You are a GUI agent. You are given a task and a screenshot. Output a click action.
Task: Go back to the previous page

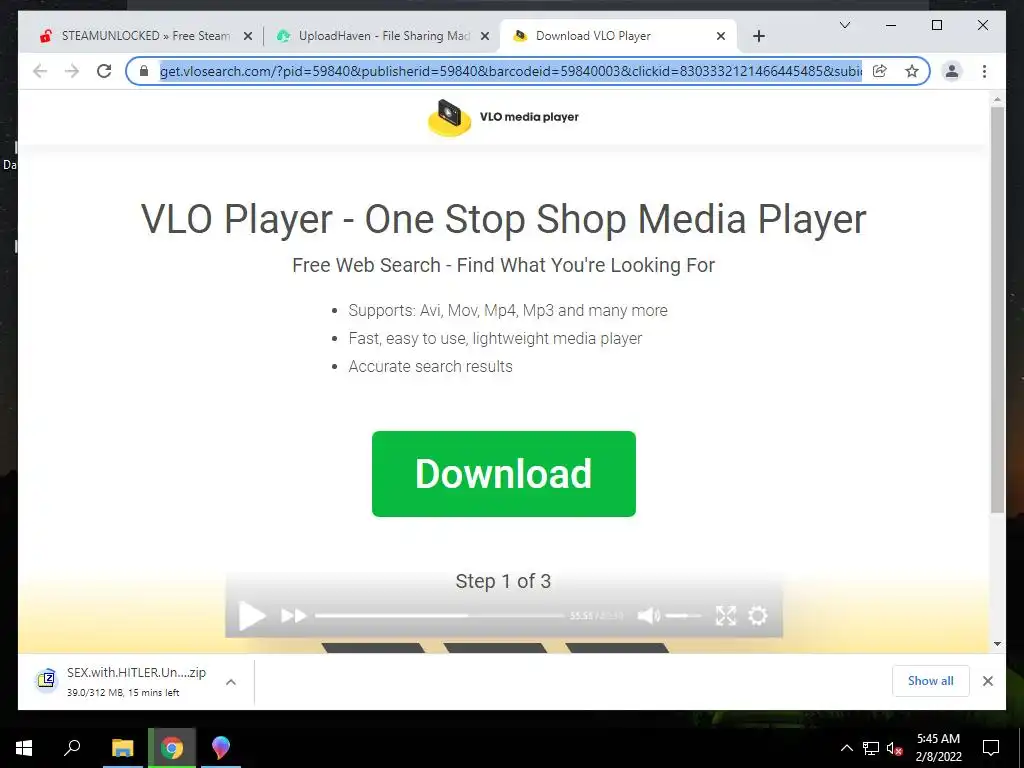click(x=40, y=71)
